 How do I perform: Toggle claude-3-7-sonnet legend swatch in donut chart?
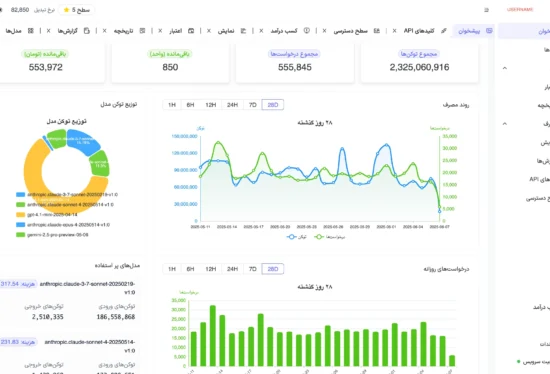[x=21, y=194]
